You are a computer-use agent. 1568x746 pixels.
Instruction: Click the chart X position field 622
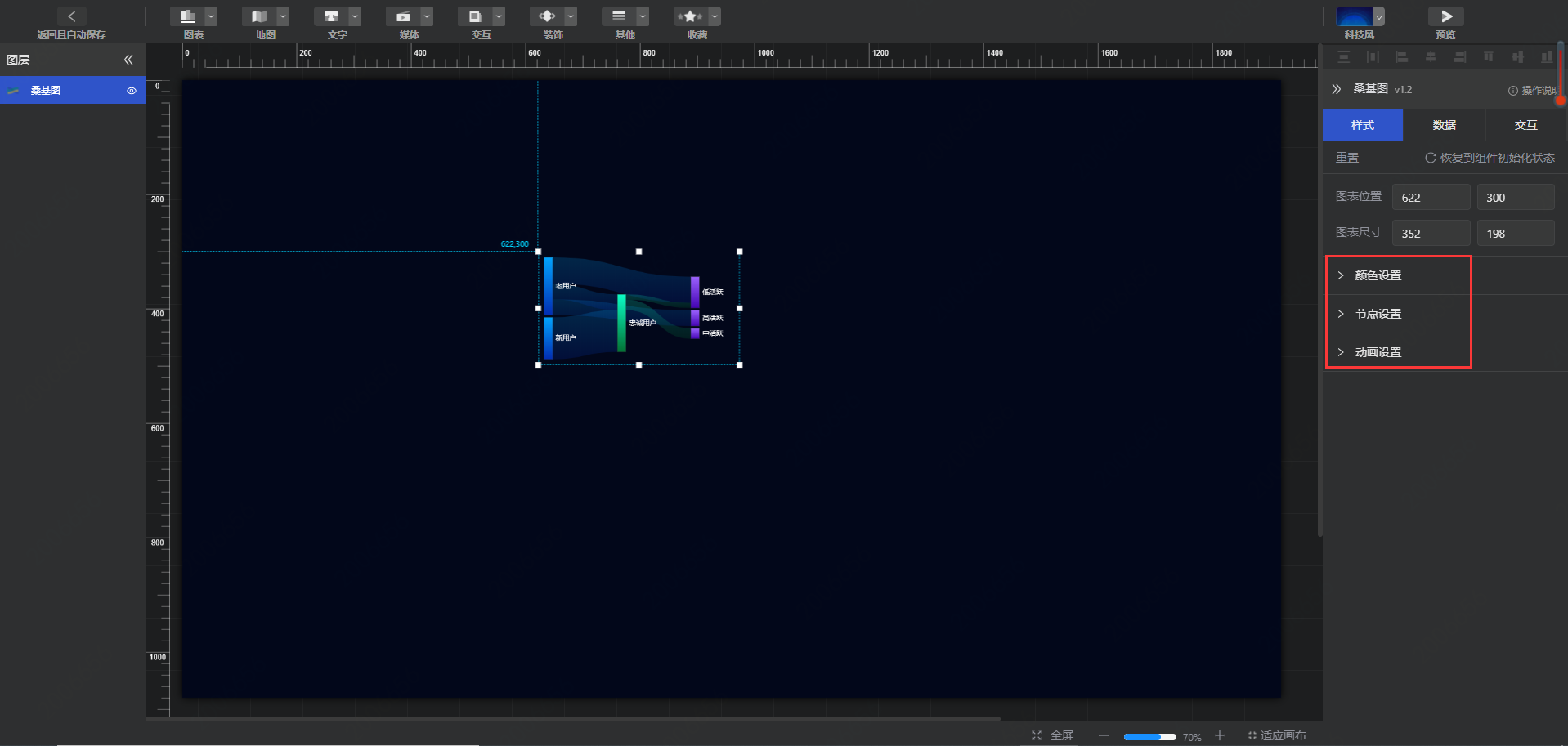(1431, 198)
